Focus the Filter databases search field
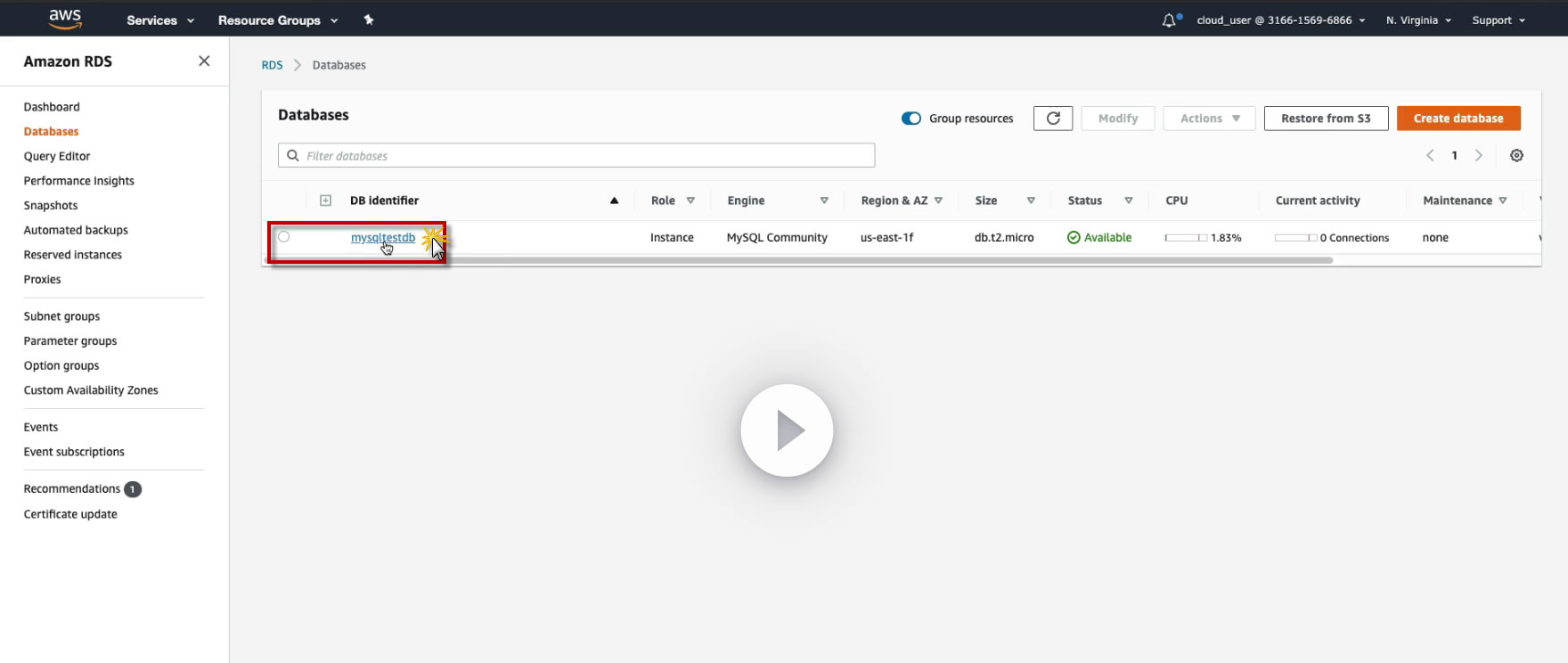Viewport: 1568px width, 663px height. [576, 155]
